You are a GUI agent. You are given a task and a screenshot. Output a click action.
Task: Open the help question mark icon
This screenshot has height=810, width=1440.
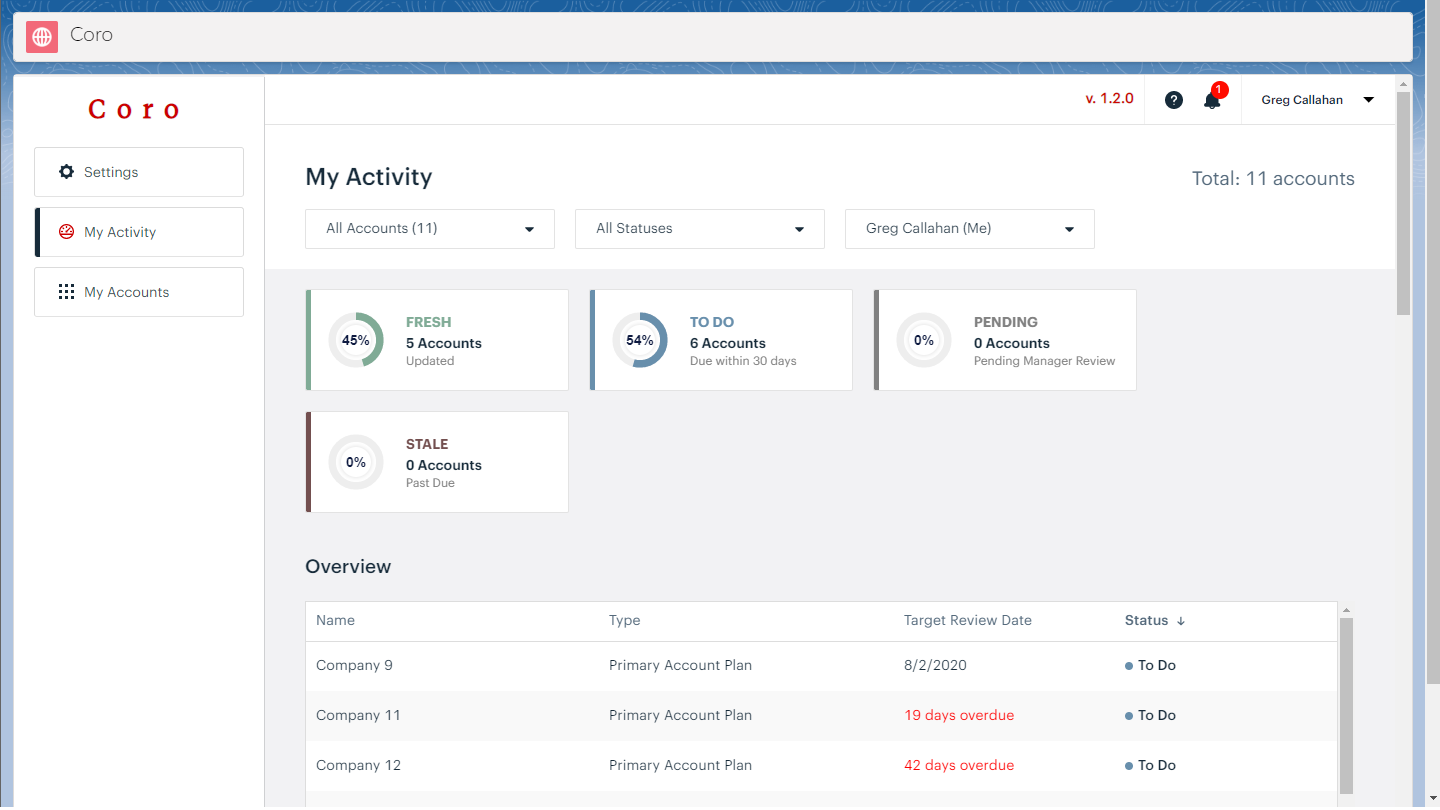(x=1174, y=100)
